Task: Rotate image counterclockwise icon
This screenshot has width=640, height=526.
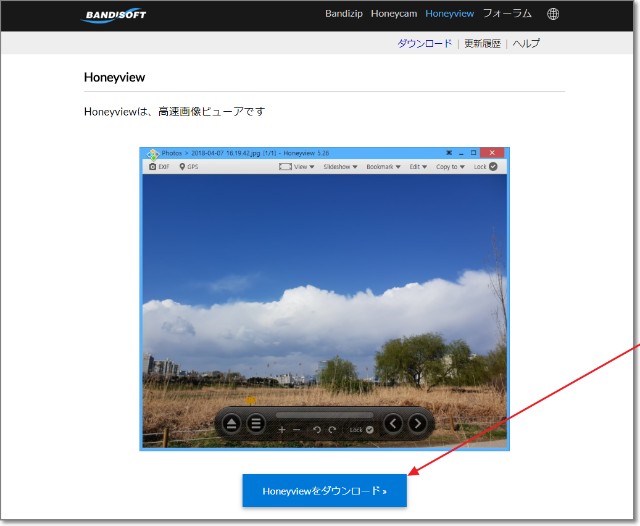Action: click(x=317, y=430)
